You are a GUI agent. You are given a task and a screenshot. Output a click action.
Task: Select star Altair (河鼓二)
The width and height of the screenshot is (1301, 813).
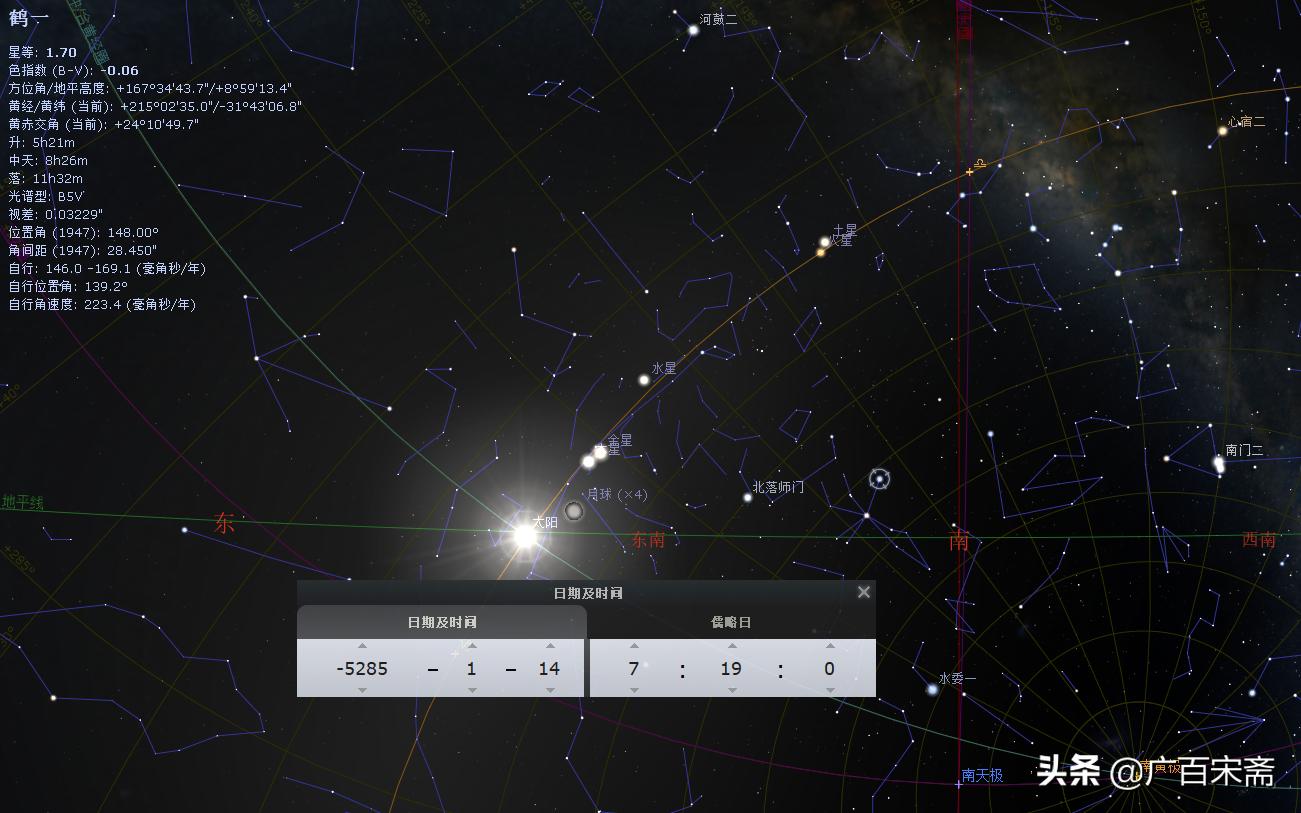click(x=693, y=30)
